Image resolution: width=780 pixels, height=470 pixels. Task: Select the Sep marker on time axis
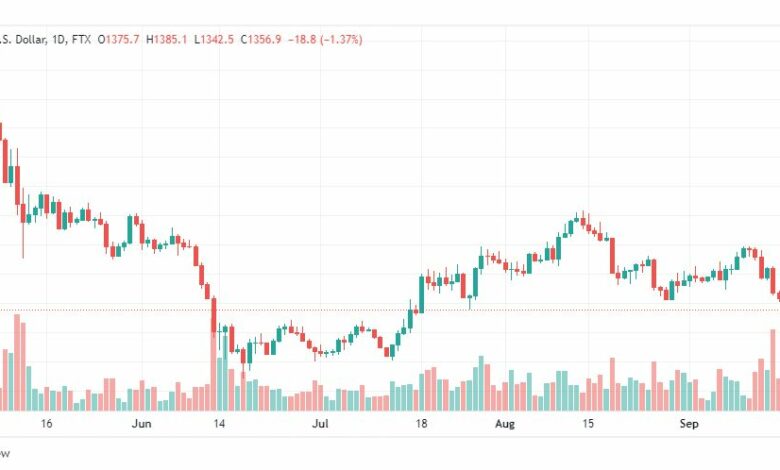[x=689, y=424]
